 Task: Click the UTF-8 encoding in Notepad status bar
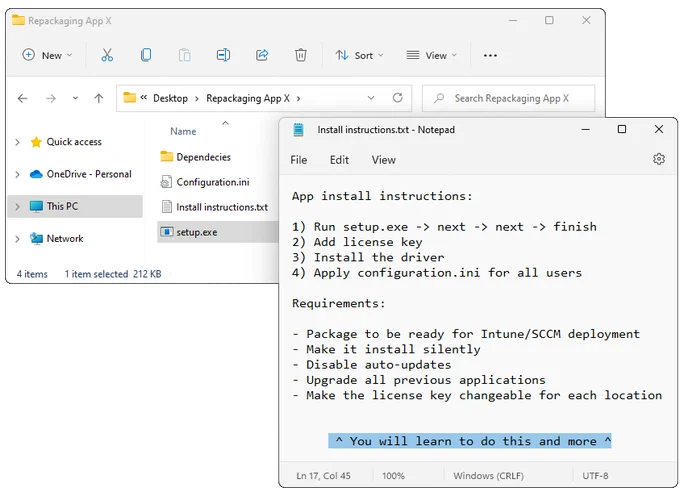tap(595, 476)
